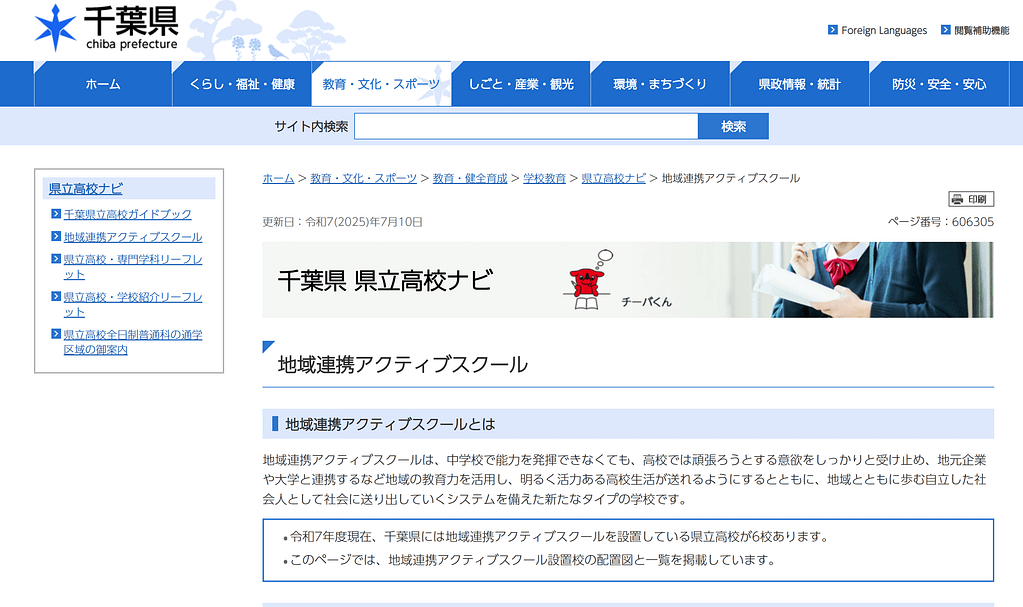Follow the 学校教育 breadcrumb link
The width and height of the screenshot is (1023, 607).
pyautogui.click(x=544, y=178)
